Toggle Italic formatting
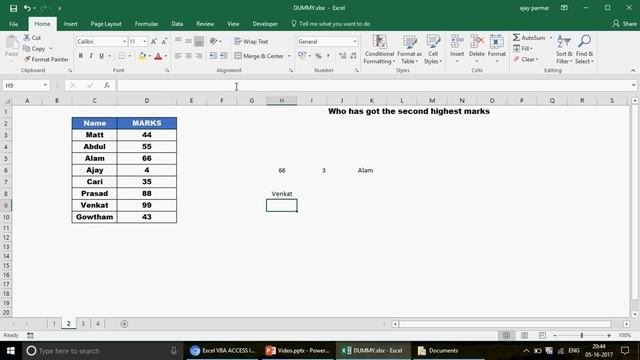640x360 pixels. pos(91,56)
